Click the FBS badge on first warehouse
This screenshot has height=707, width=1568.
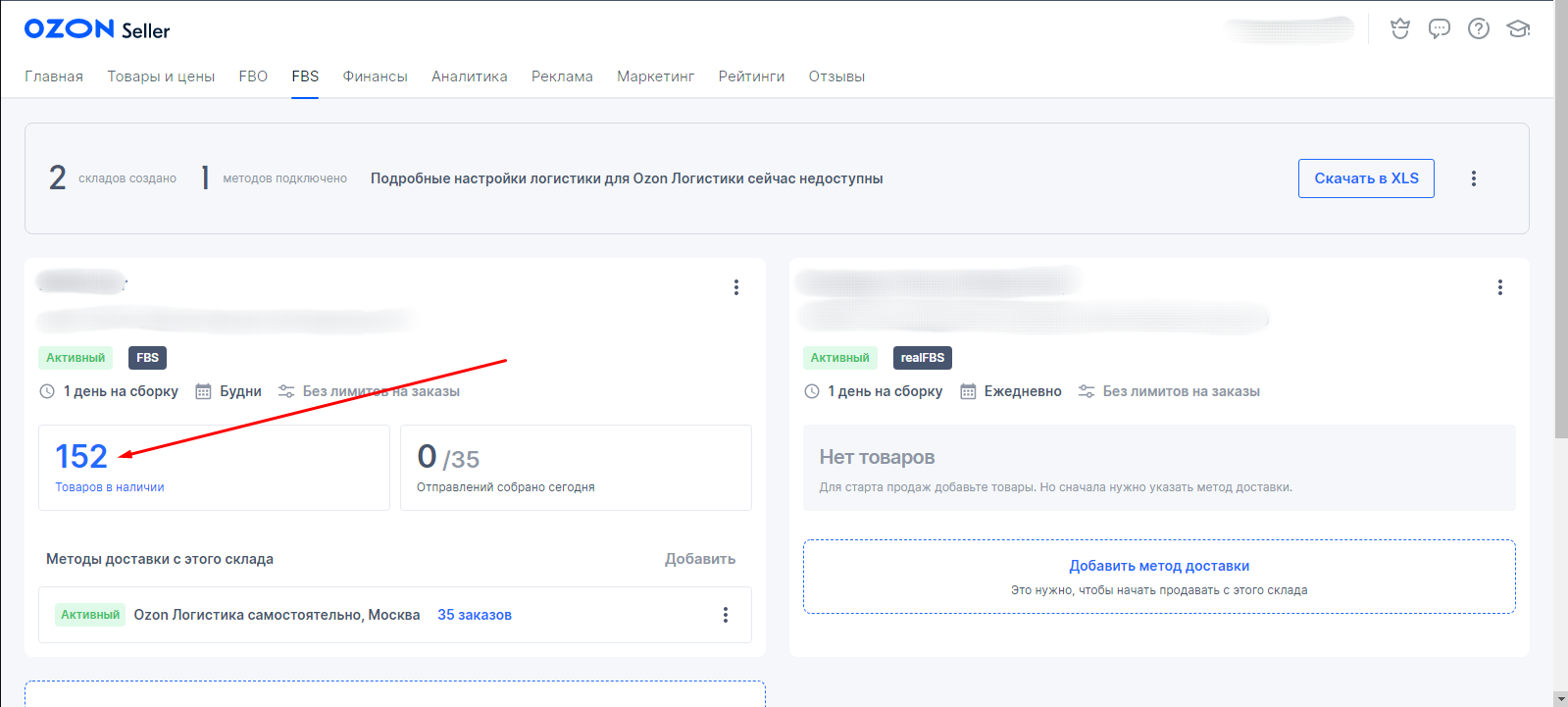pos(148,358)
